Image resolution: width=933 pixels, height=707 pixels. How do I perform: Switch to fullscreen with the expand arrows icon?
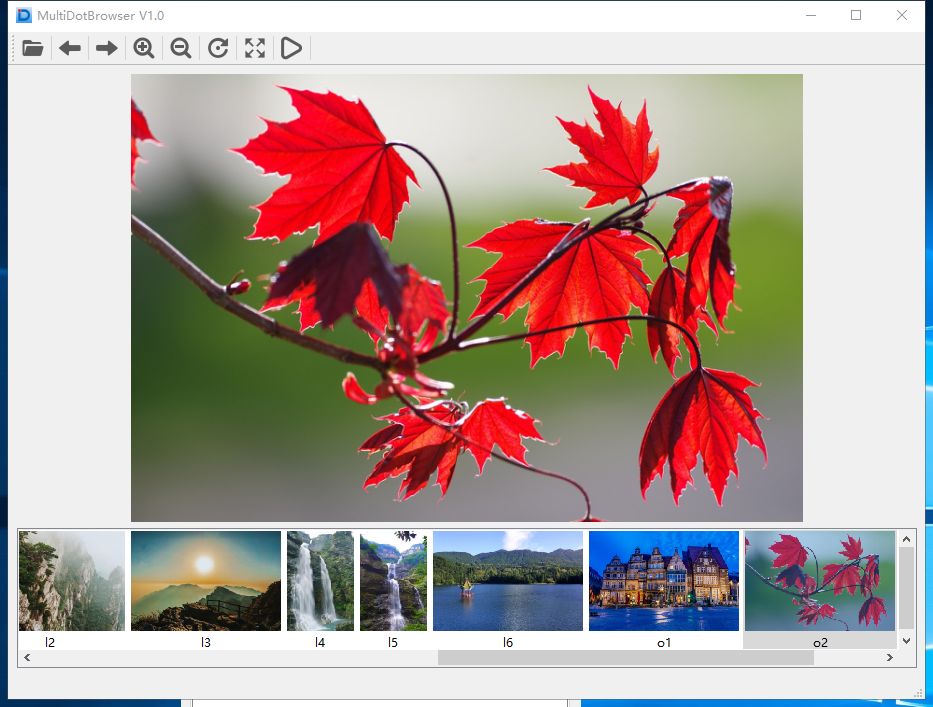255,48
